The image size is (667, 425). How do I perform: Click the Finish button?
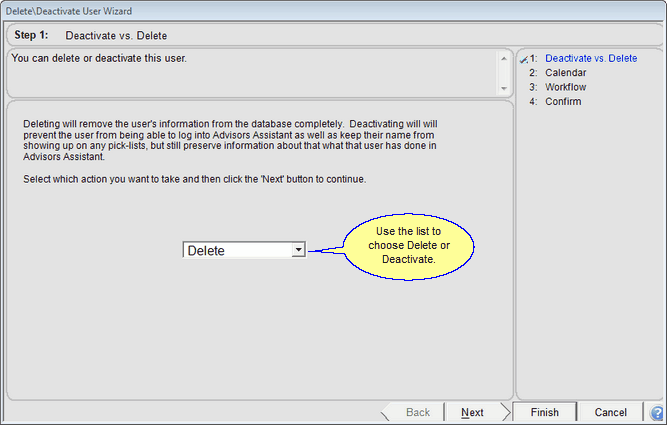[x=545, y=412]
